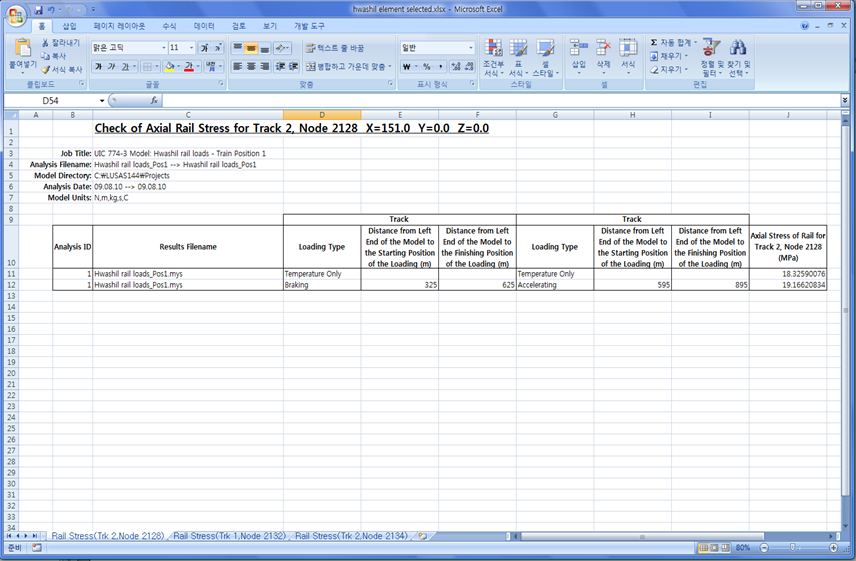
Task: Click the Save icon in quick access toolbar
Action: 37,9
